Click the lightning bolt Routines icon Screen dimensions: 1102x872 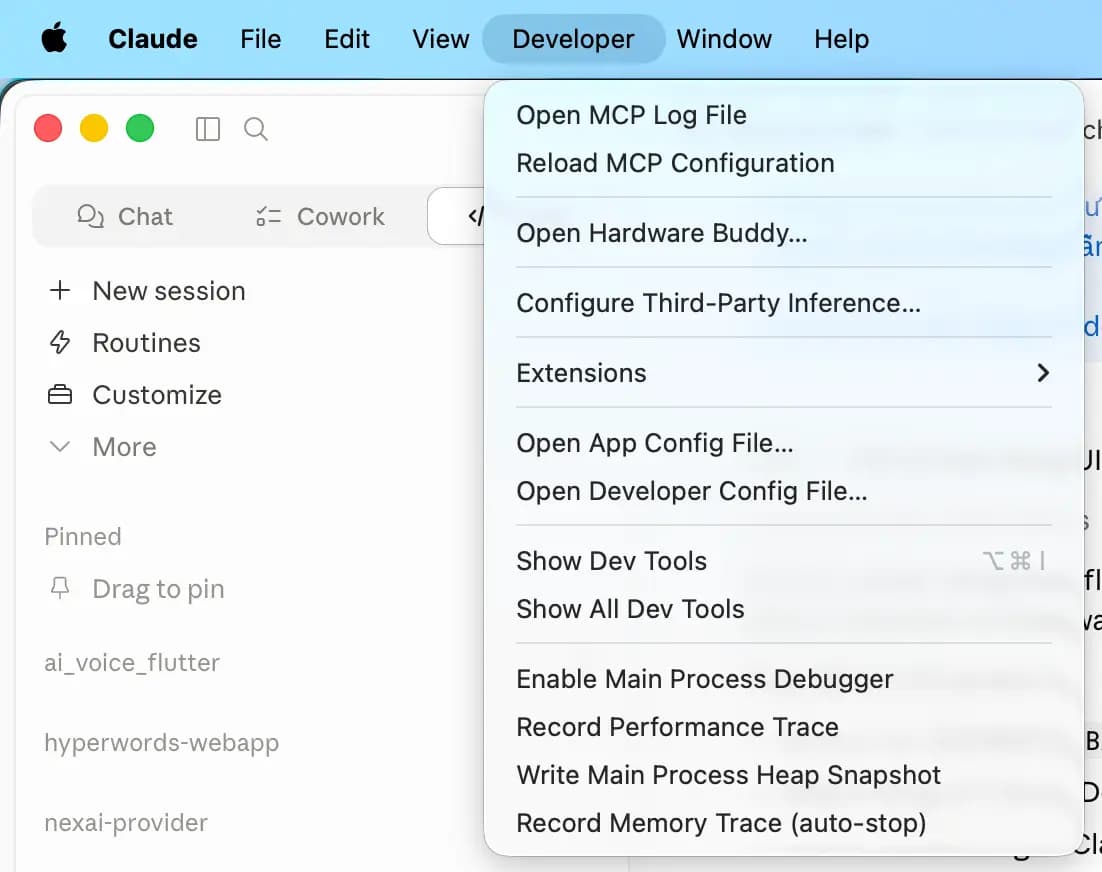[x=60, y=342]
